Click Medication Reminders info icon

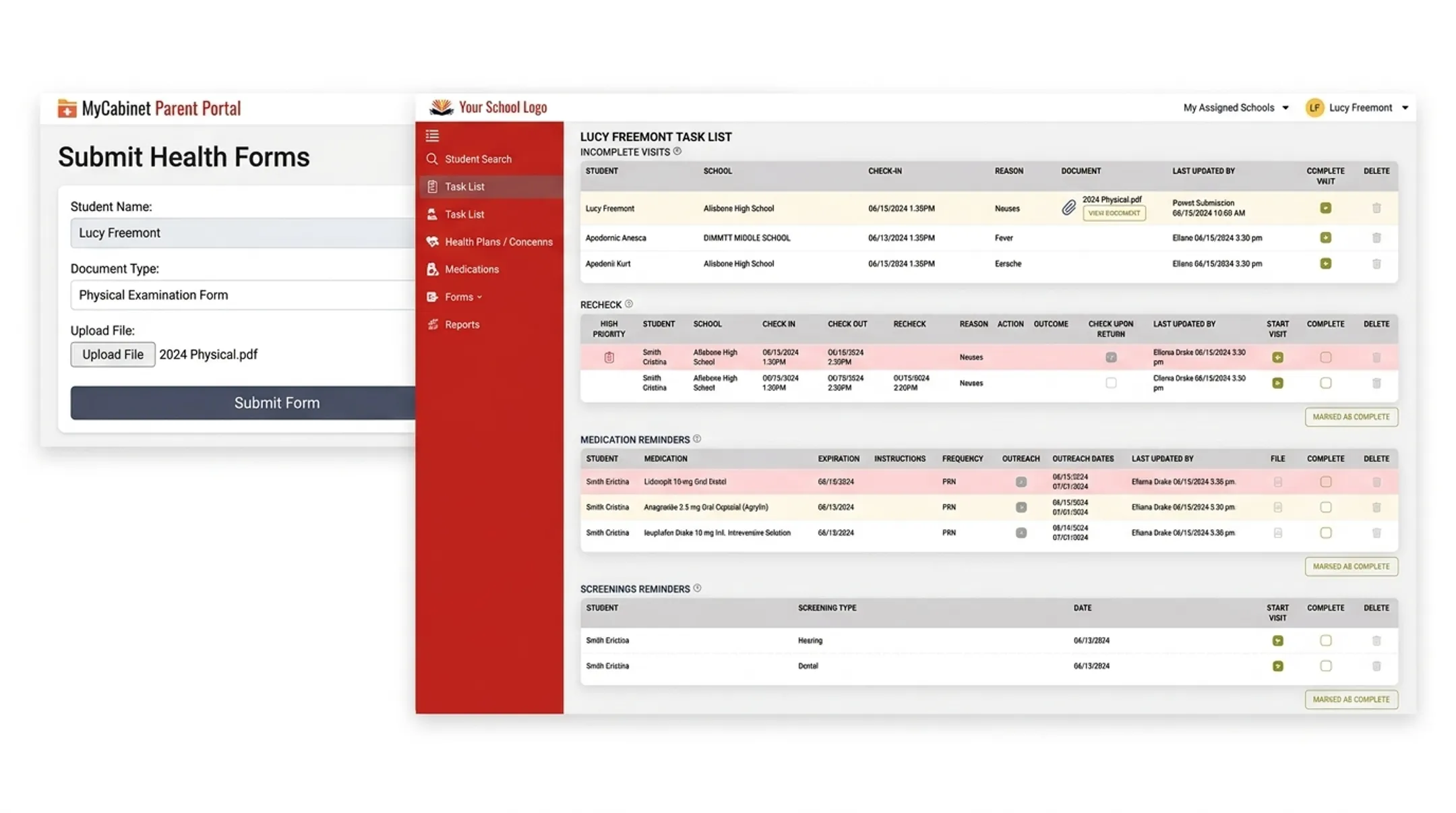tap(697, 439)
